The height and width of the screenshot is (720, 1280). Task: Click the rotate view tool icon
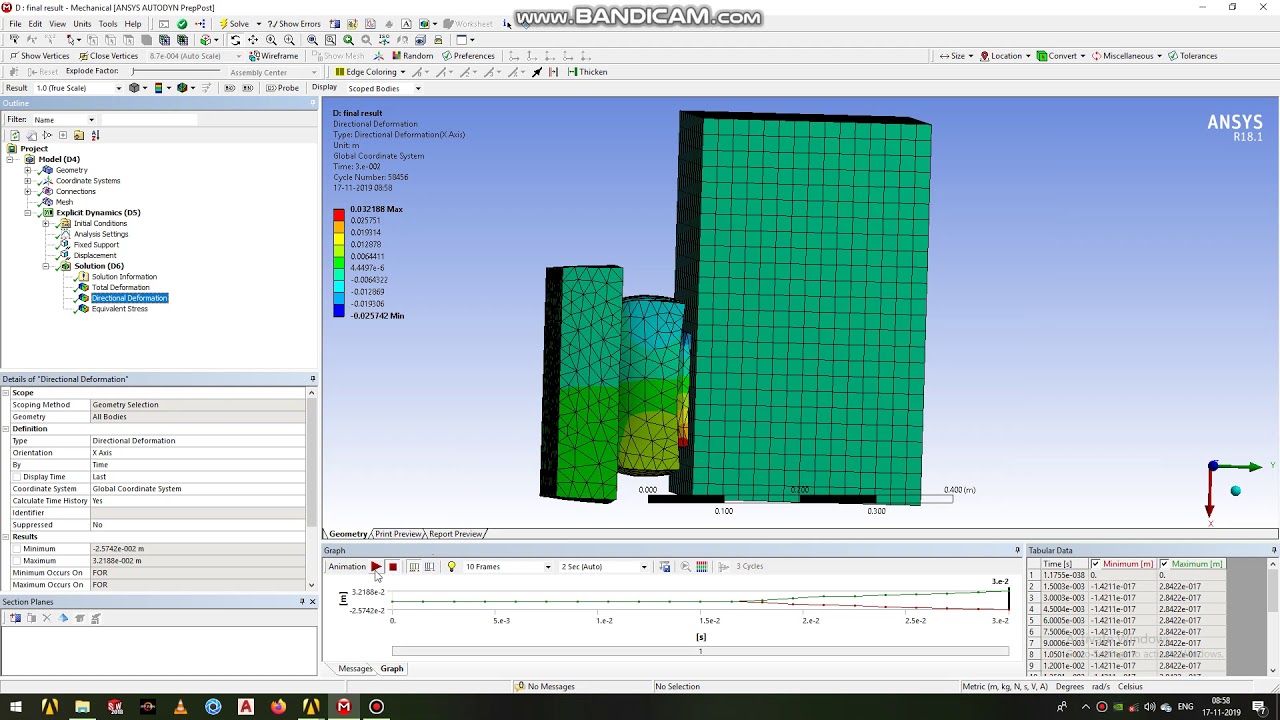coord(235,40)
